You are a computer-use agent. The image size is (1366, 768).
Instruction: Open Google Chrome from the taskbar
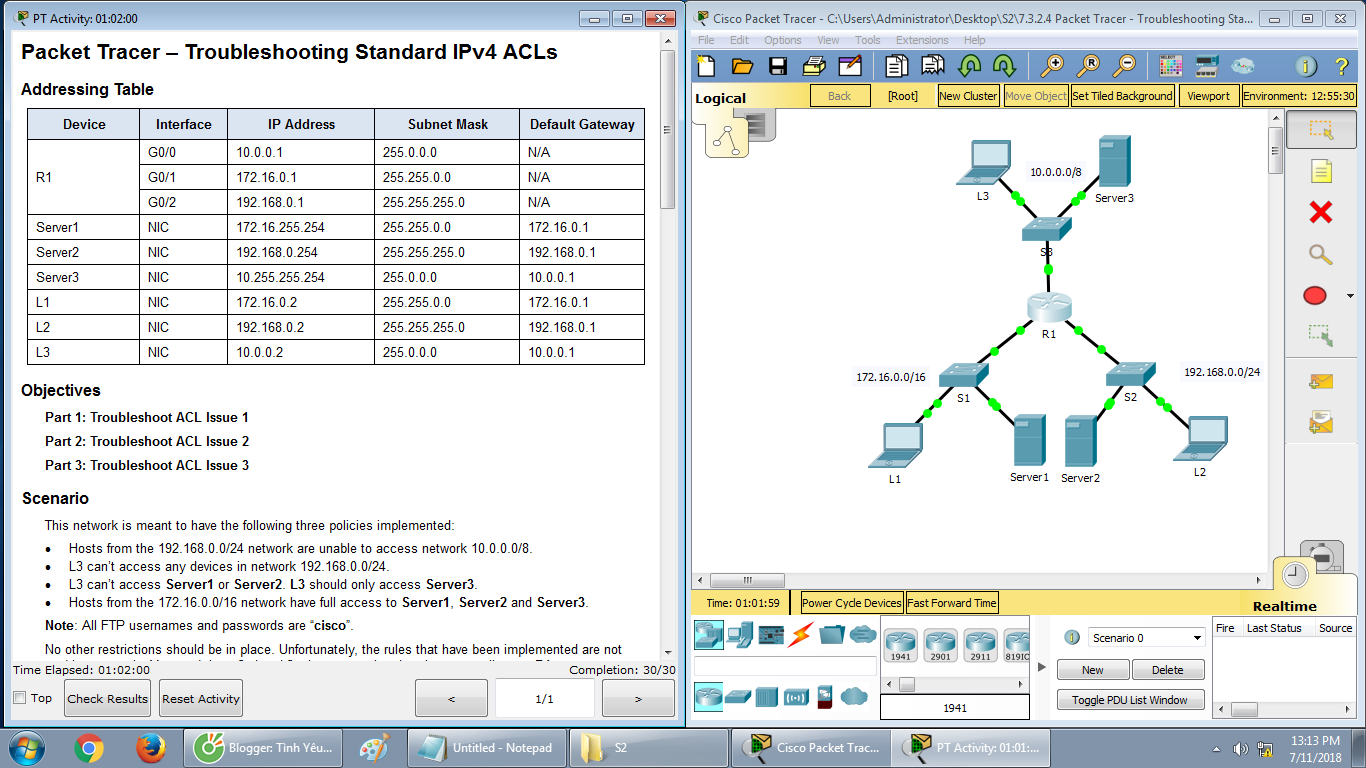(x=89, y=748)
